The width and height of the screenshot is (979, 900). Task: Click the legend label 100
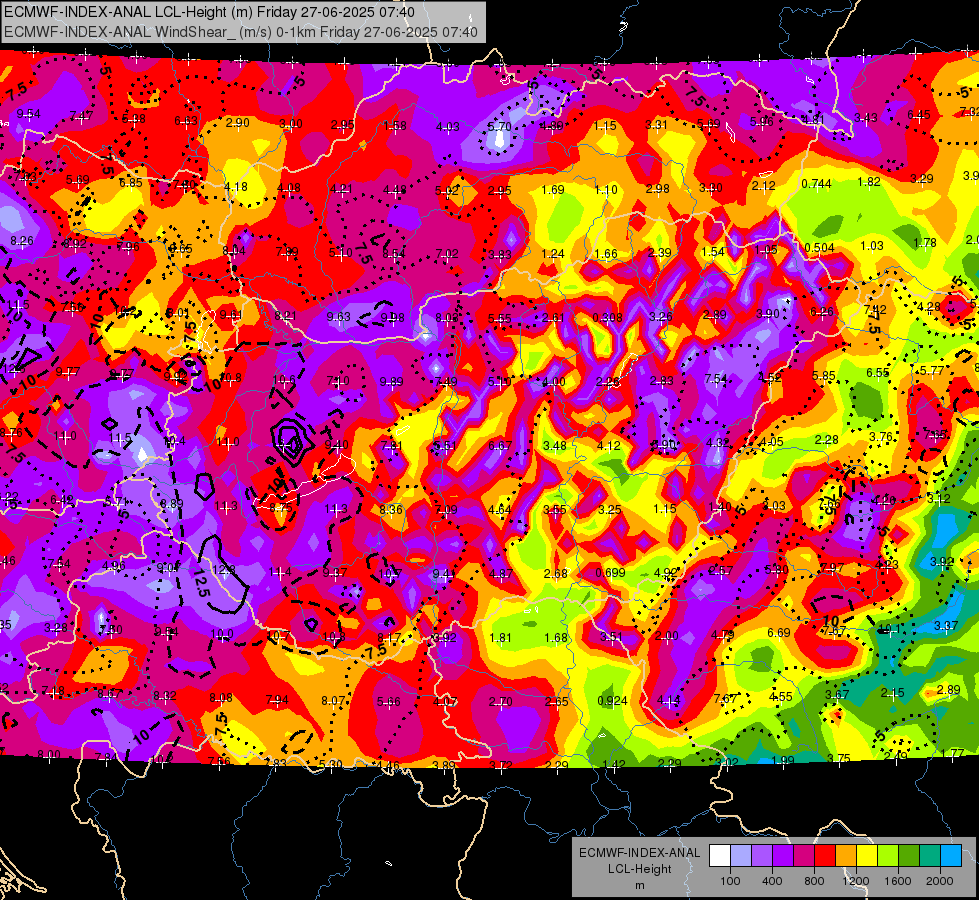point(730,881)
